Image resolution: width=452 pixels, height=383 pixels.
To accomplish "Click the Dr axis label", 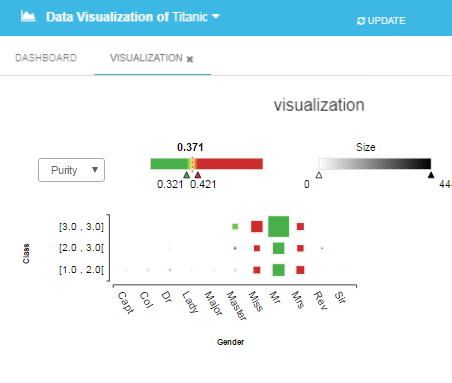I will tap(166, 297).
